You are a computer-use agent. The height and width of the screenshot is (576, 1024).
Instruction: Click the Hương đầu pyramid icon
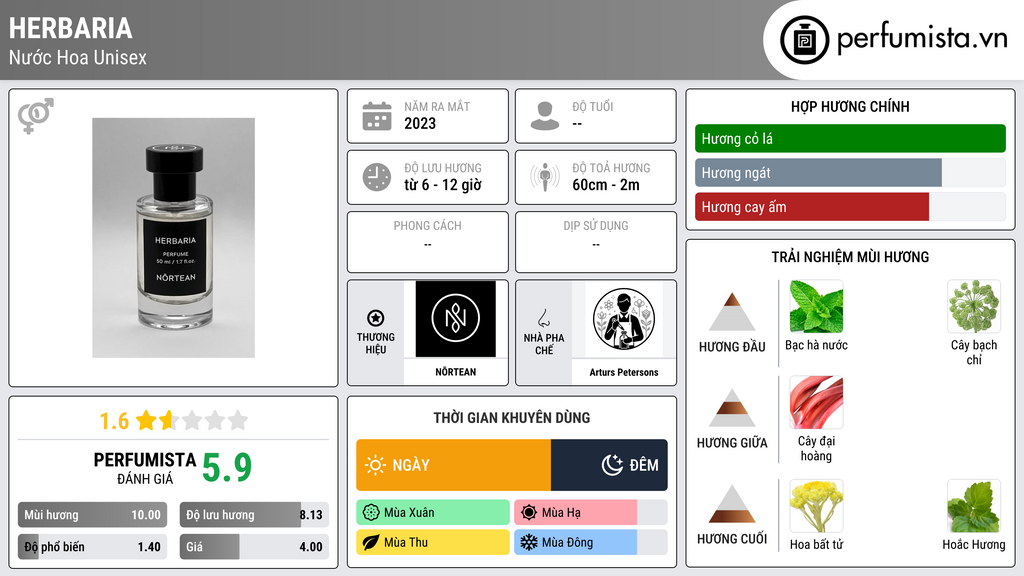[732, 312]
